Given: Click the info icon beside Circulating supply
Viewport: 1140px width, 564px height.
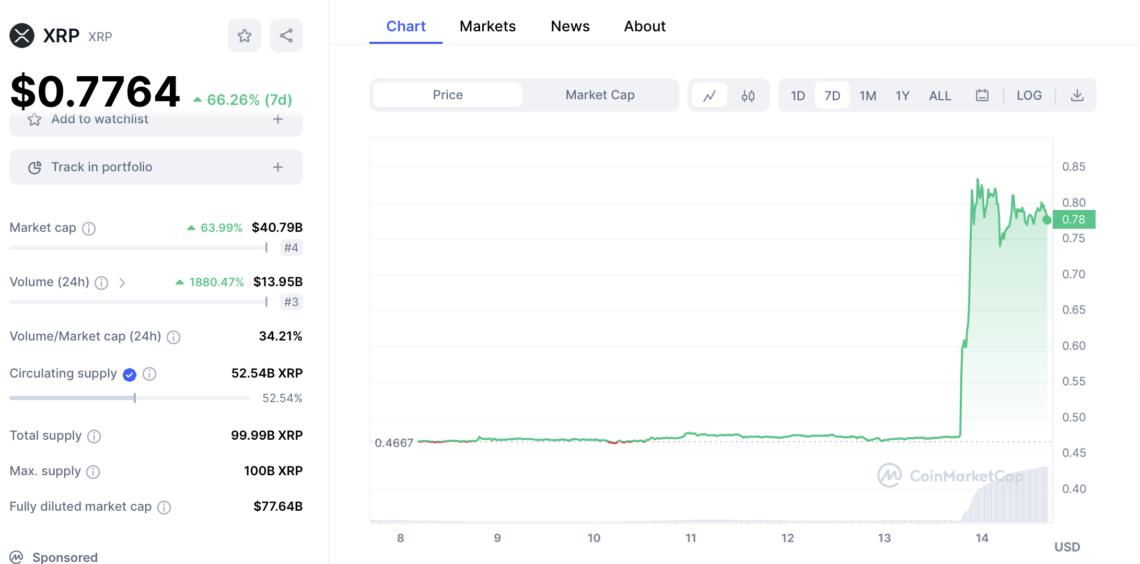Looking at the screenshot, I should pyautogui.click(x=149, y=374).
